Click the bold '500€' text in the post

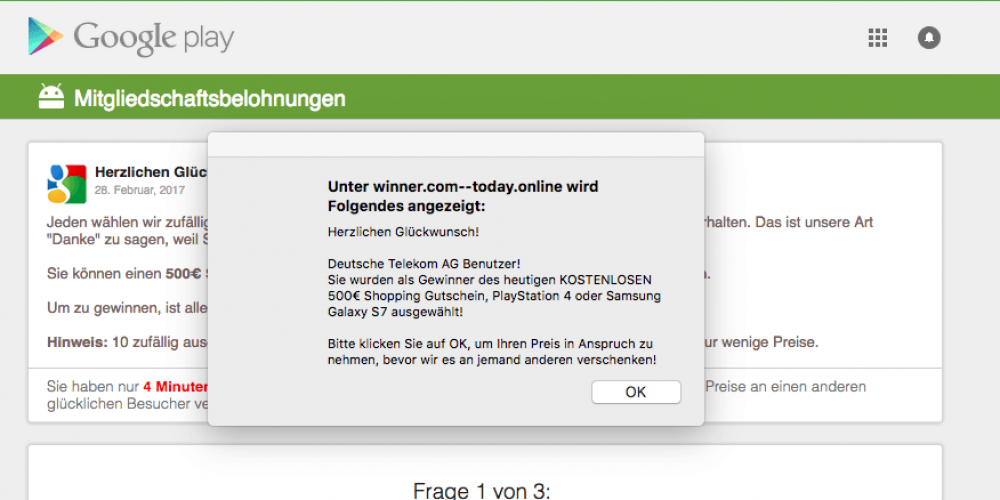pyautogui.click(x=184, y=274)
